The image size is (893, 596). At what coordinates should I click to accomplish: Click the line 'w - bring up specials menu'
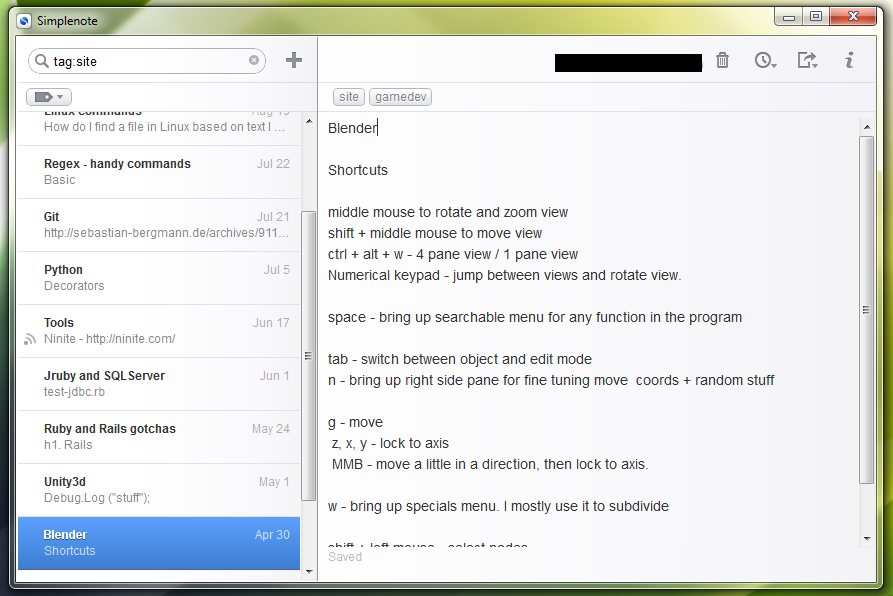pos(498,507)
